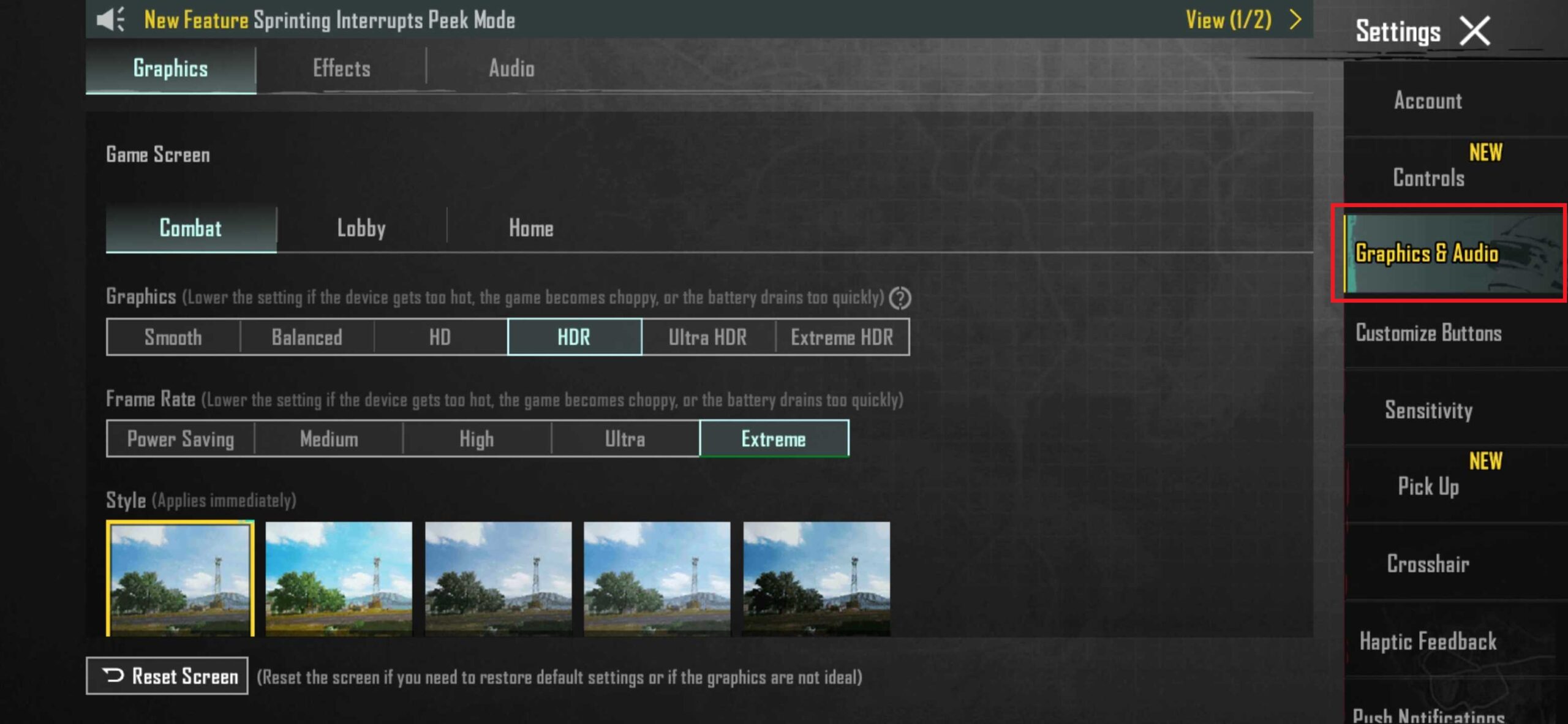Viewport: 1568px width, 724px height.
Task: Open Customize Buttons in sidebar
Action: [x=1428, y=333]
